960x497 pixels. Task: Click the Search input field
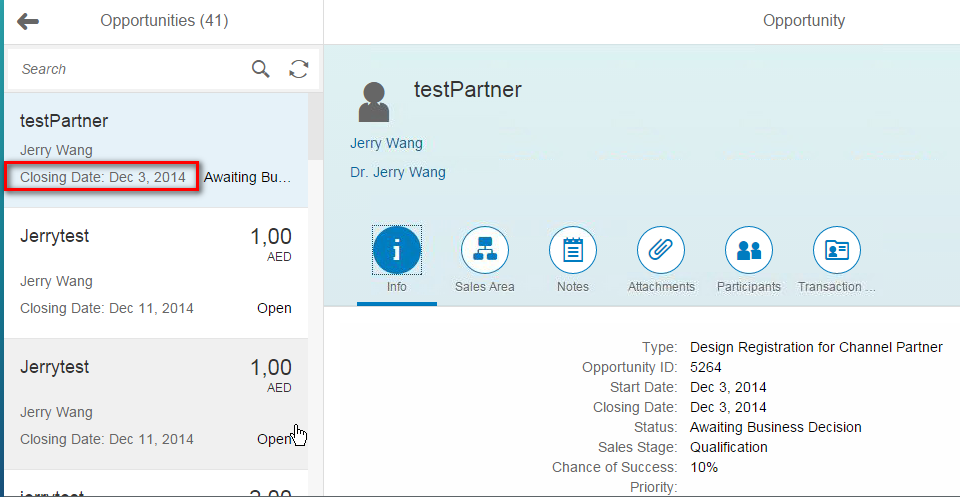(x=130, y=69)
